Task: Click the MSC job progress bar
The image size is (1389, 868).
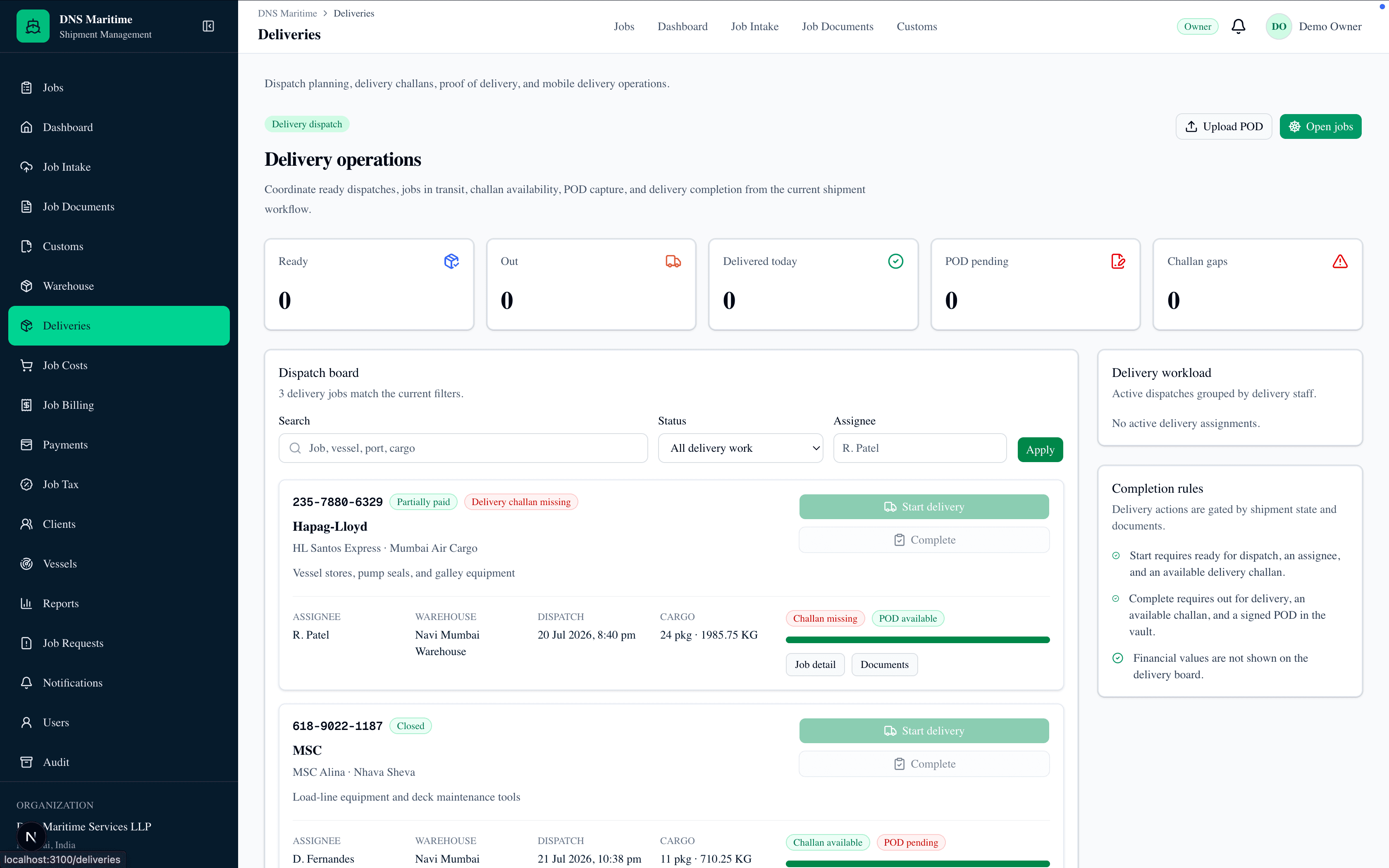Action: click(917, 864)
